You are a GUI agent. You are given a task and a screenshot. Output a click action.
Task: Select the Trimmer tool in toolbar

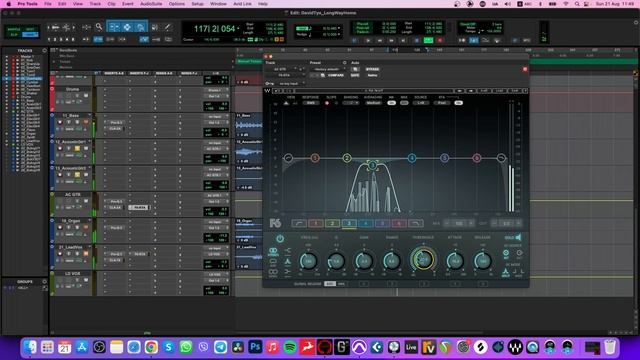coord(114,27)
